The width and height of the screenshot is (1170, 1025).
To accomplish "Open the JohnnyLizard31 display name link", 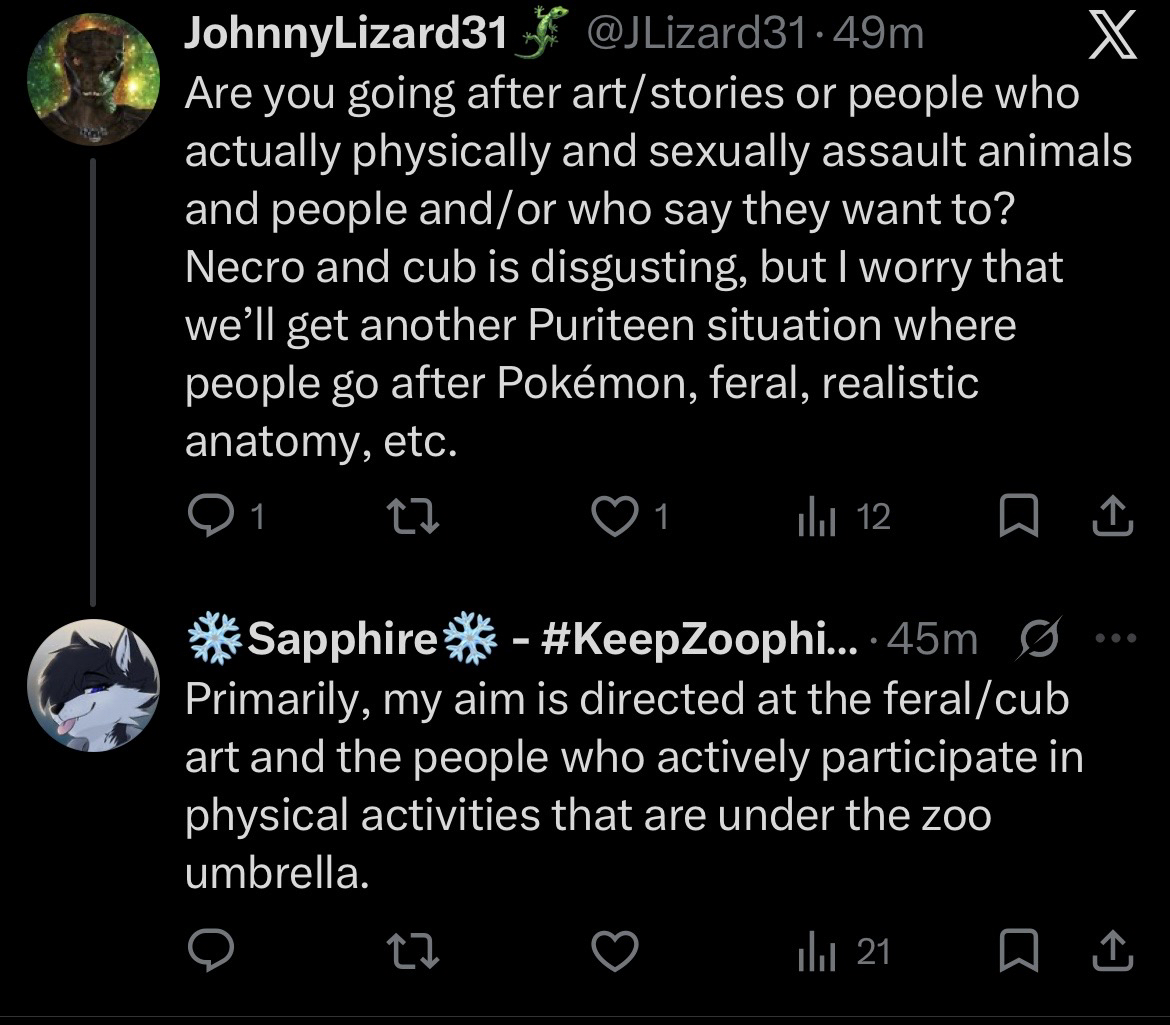I will (x=346, y=36).
